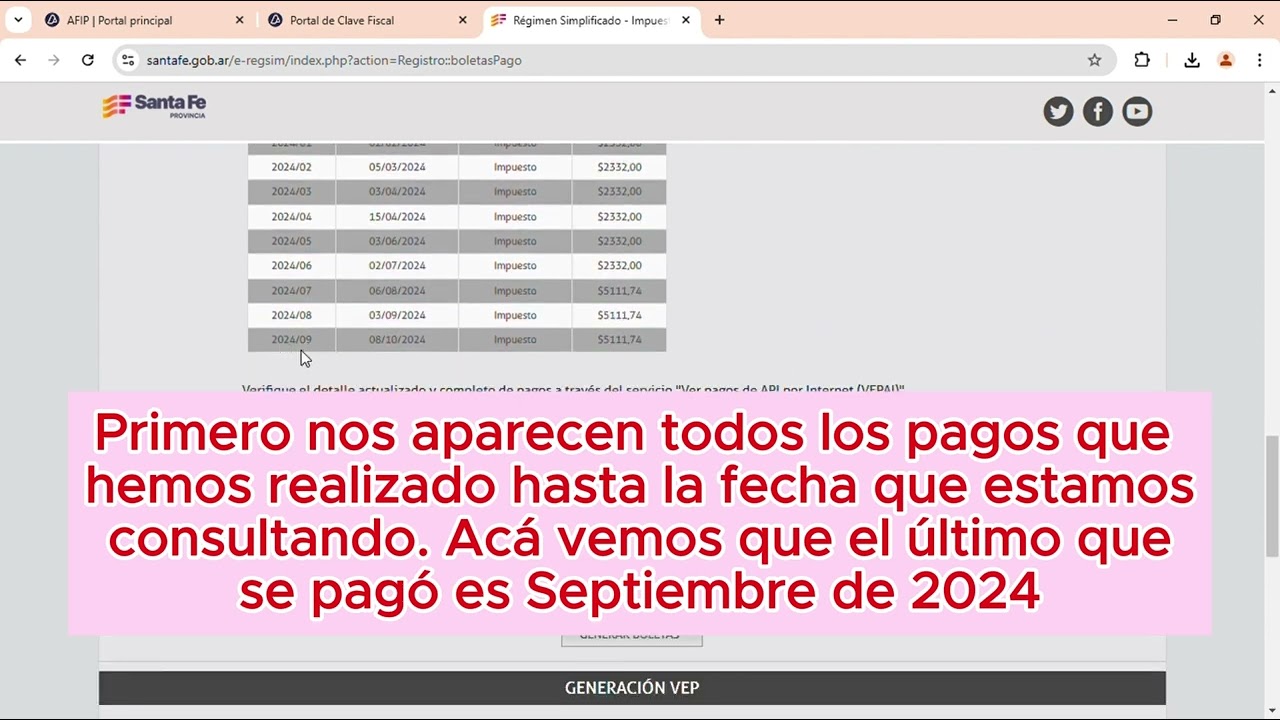This screenshot has height=720, width=1280.
Task: Click payment date 05/03/2024
Action: pos(397,167)
